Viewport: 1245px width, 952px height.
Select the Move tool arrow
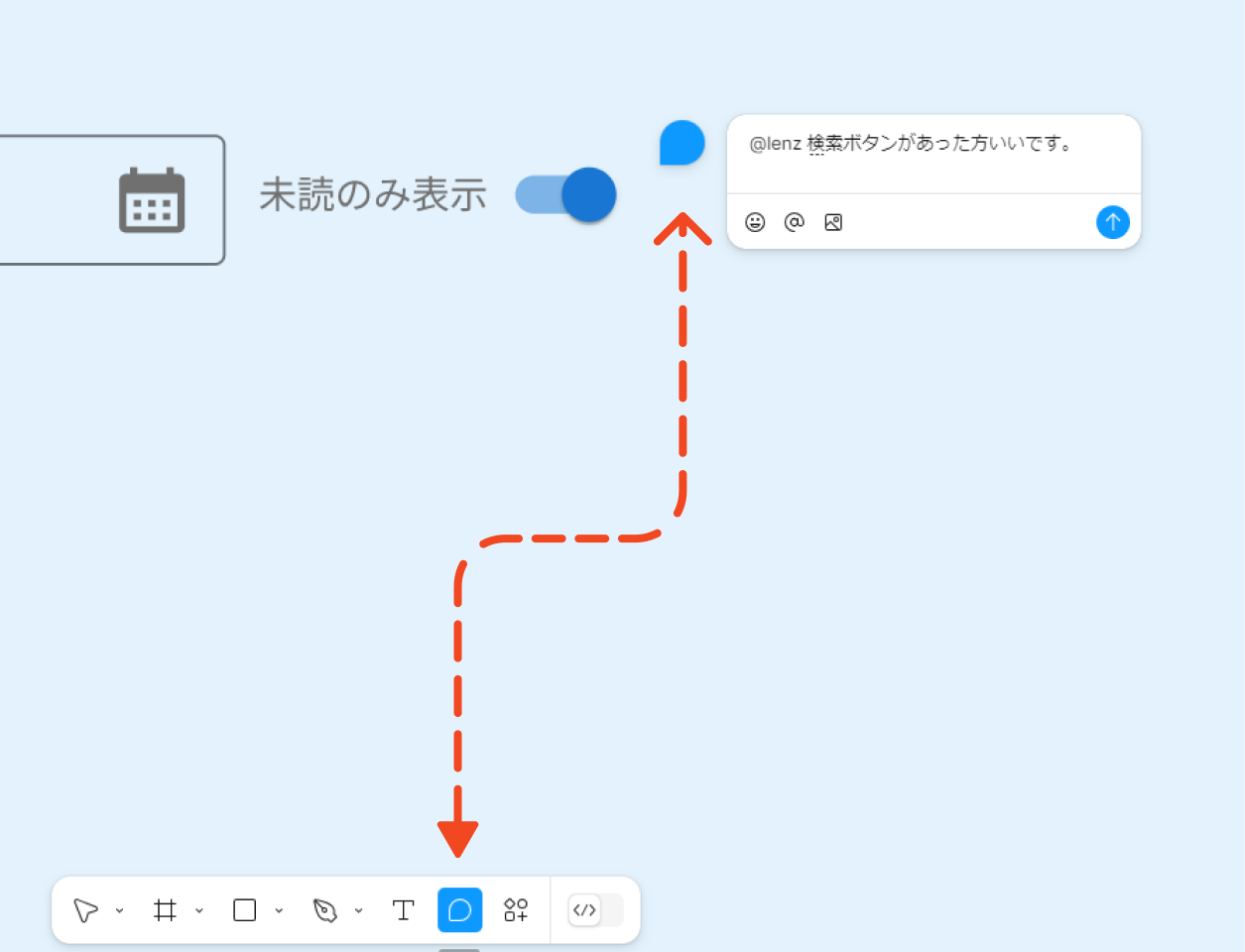pyautogui.click(x=86, y=910)
